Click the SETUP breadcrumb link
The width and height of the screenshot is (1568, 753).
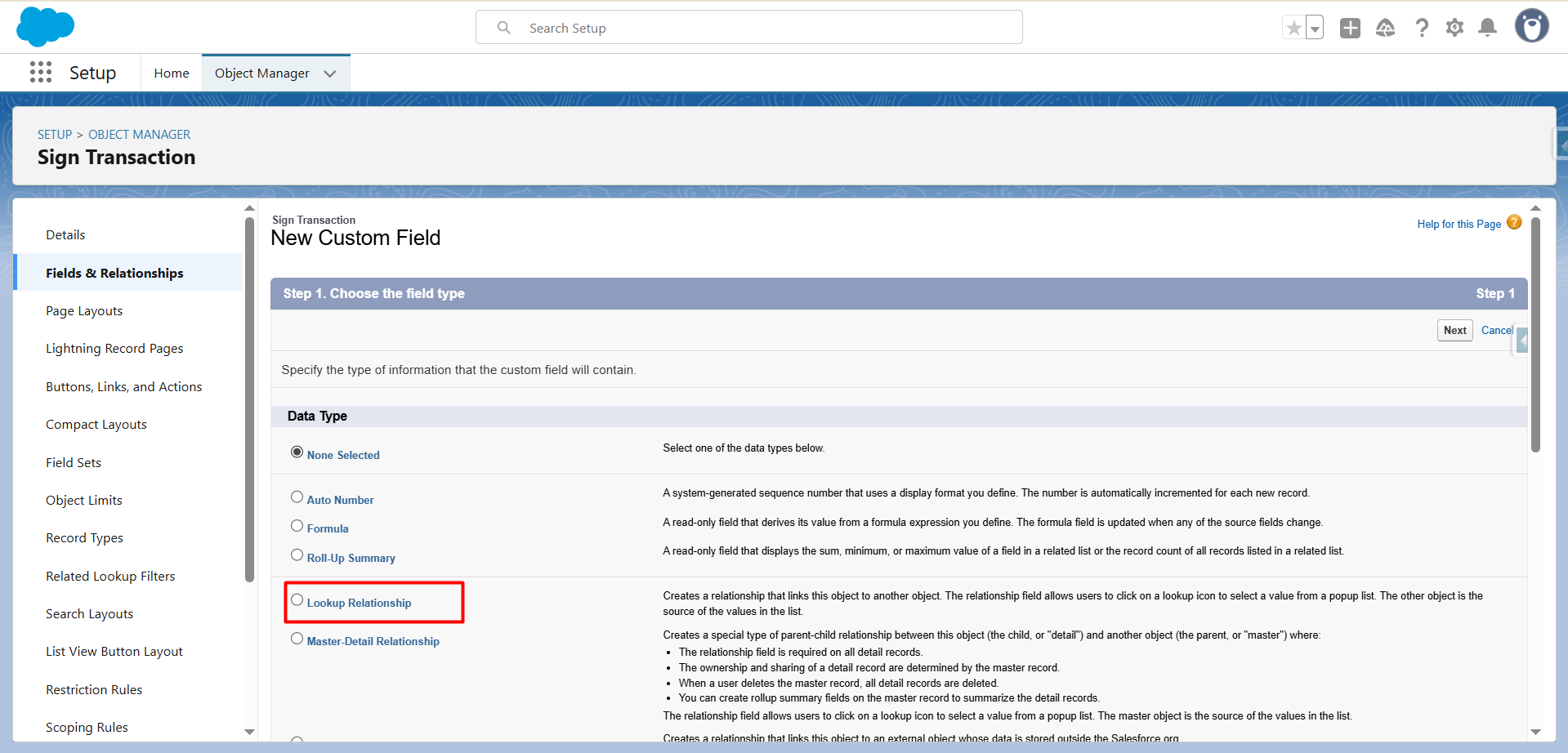pyautogui.click(x=55, y=135)
